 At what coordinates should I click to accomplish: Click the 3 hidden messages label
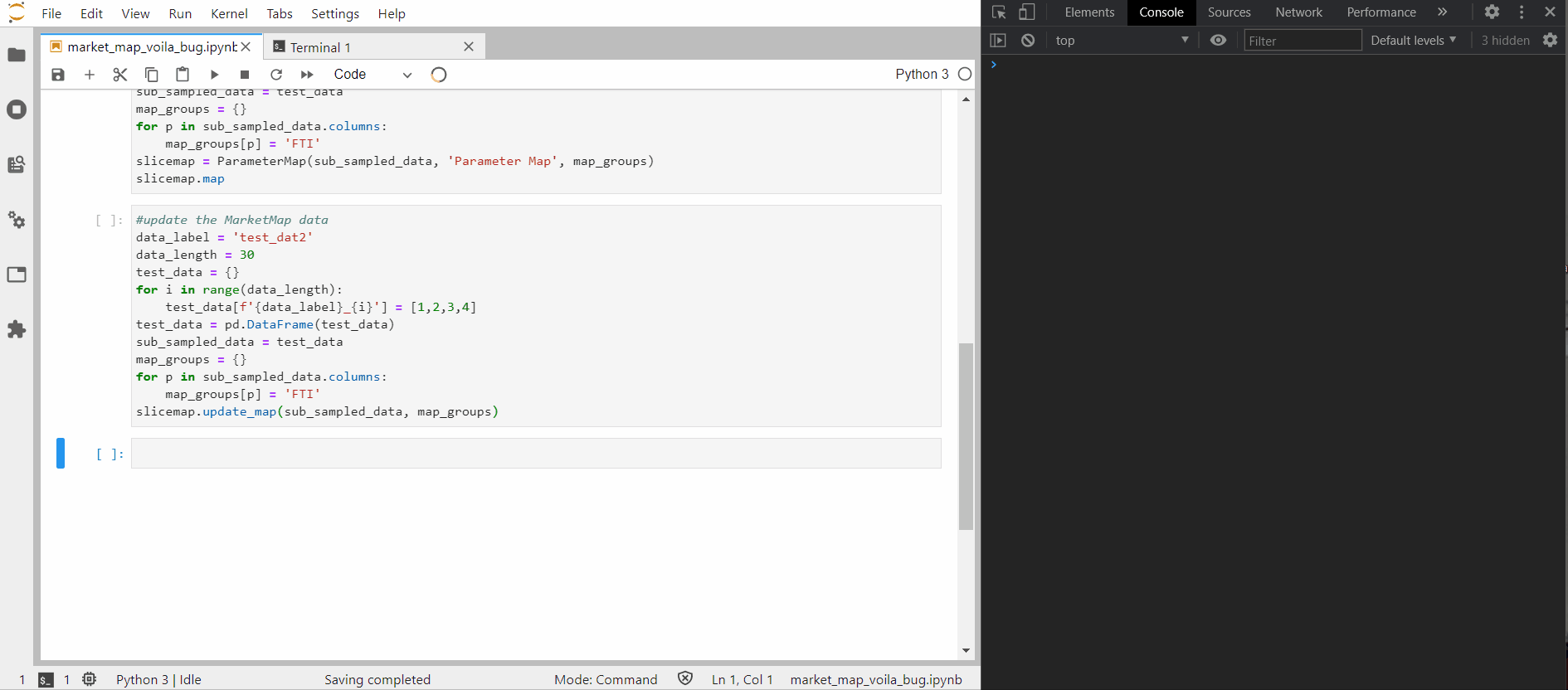[x=1505, y=41]
